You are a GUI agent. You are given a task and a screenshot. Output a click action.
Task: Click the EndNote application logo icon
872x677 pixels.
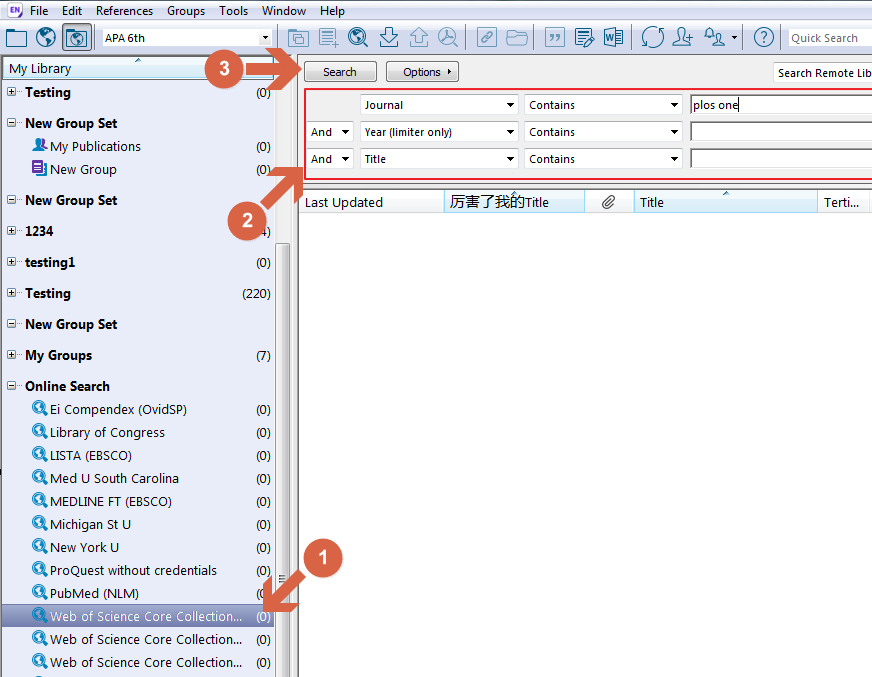click(15, 9)
